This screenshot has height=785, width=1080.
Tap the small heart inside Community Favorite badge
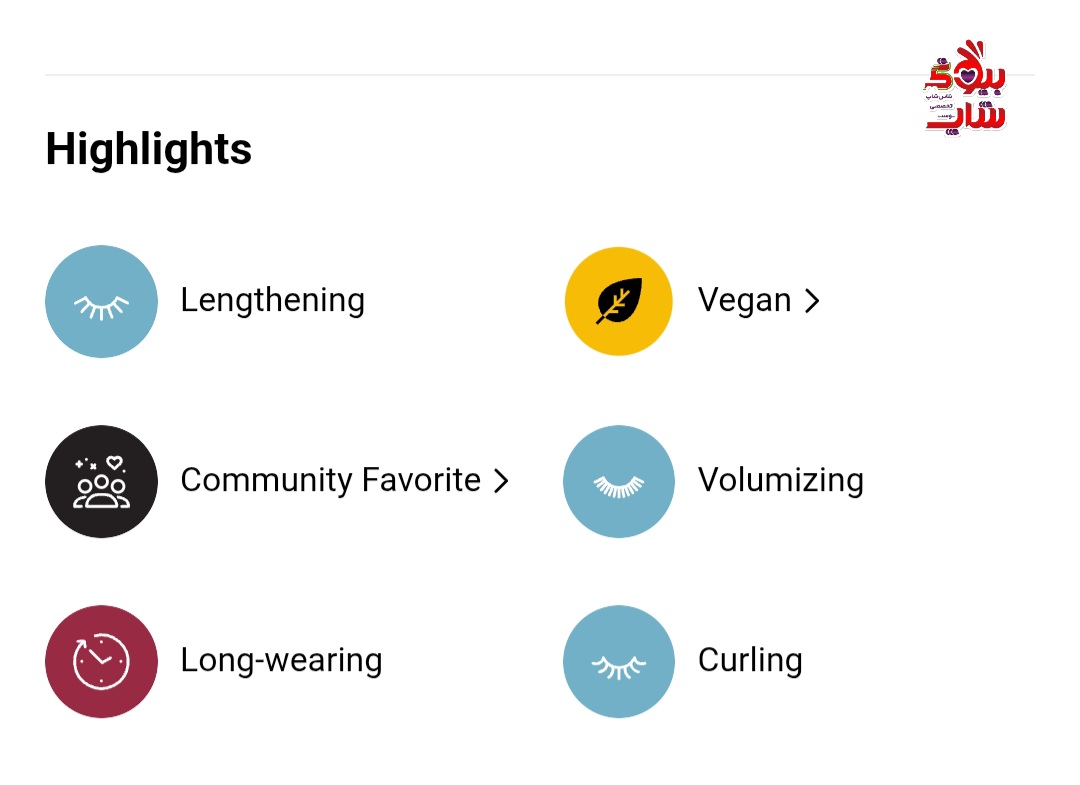point(115,463)
